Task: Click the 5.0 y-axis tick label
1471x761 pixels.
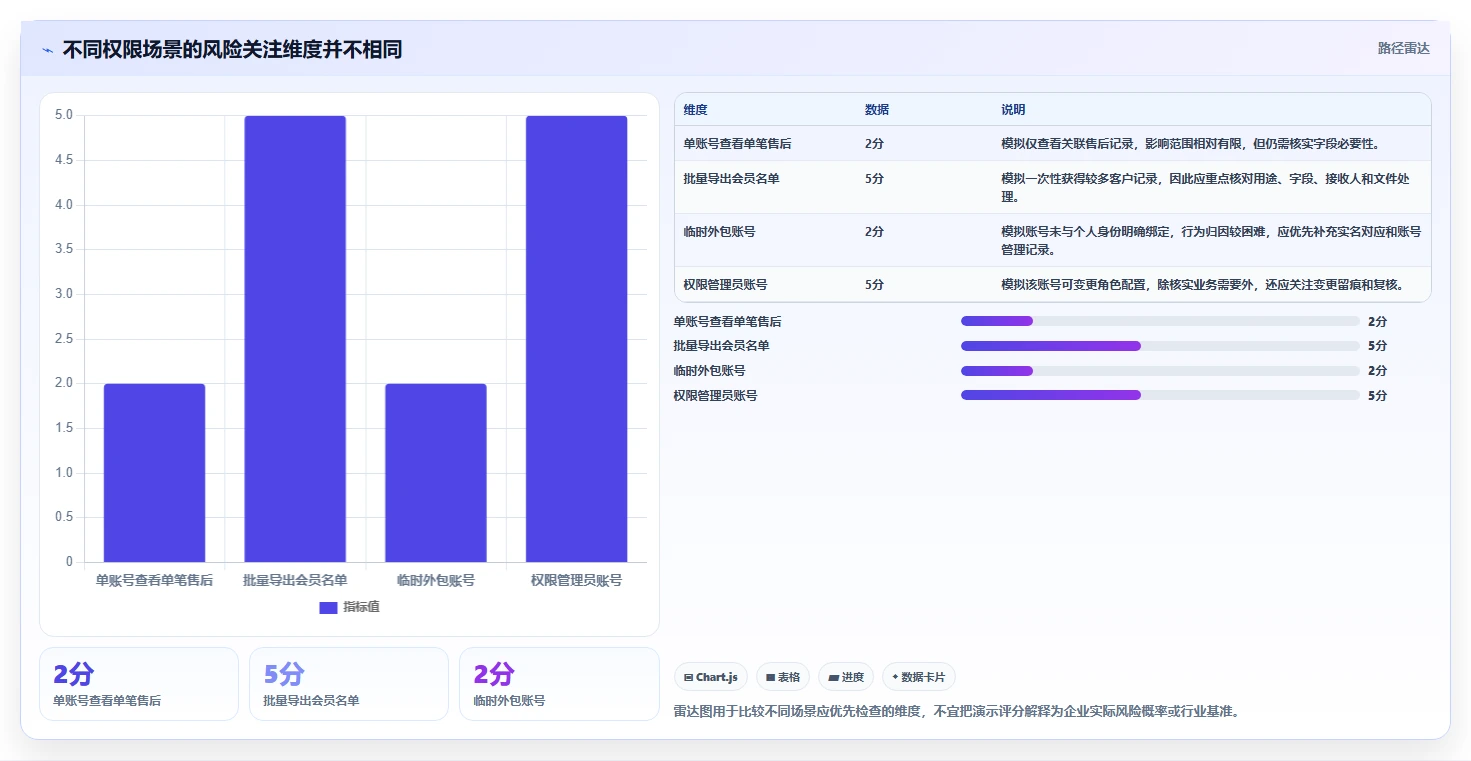Action: pos(64,115)
